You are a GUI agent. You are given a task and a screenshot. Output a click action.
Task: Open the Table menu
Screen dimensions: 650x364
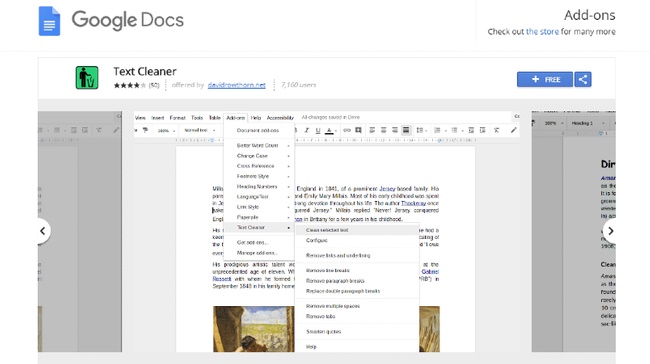[214, 118]
